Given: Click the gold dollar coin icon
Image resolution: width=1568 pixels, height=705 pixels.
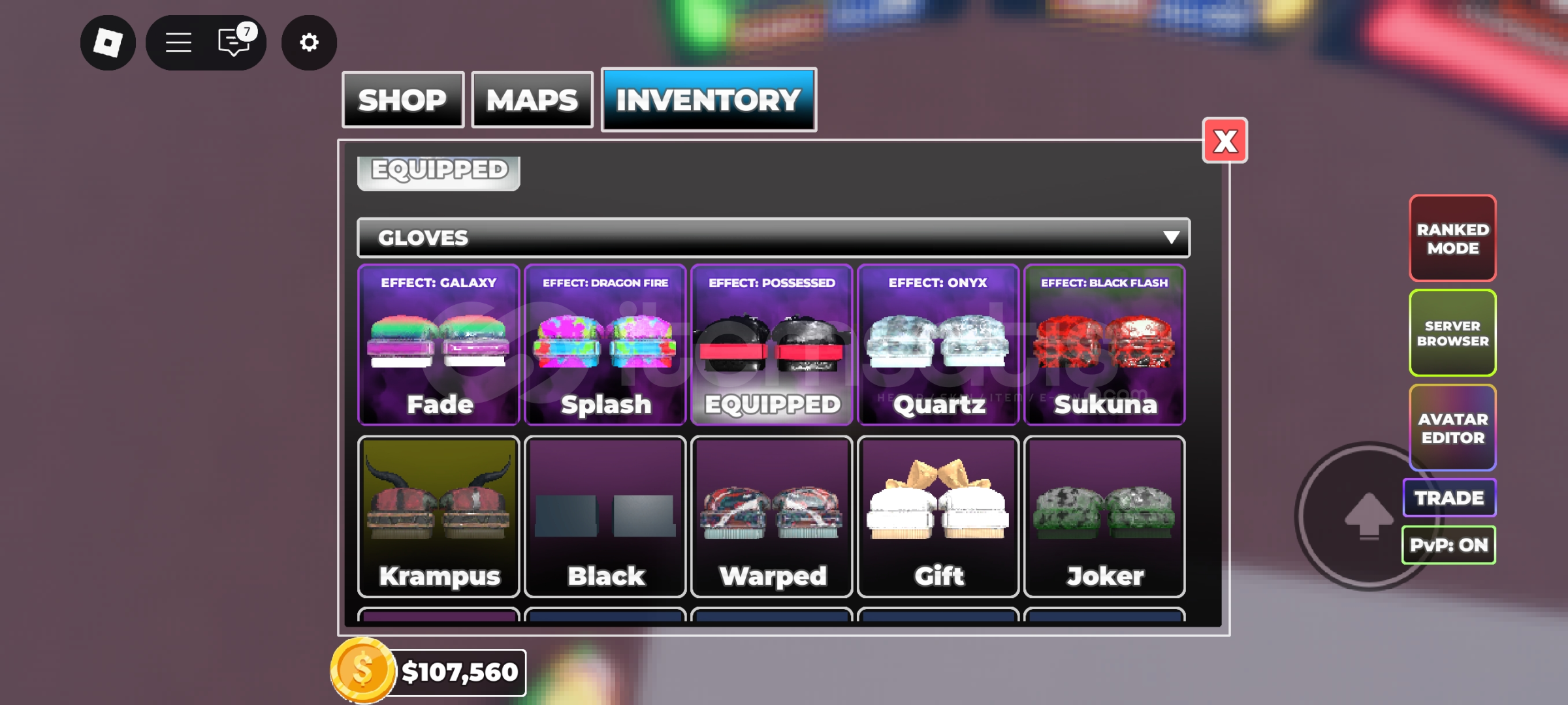Looking at the screenshot, I should point(362,670).
